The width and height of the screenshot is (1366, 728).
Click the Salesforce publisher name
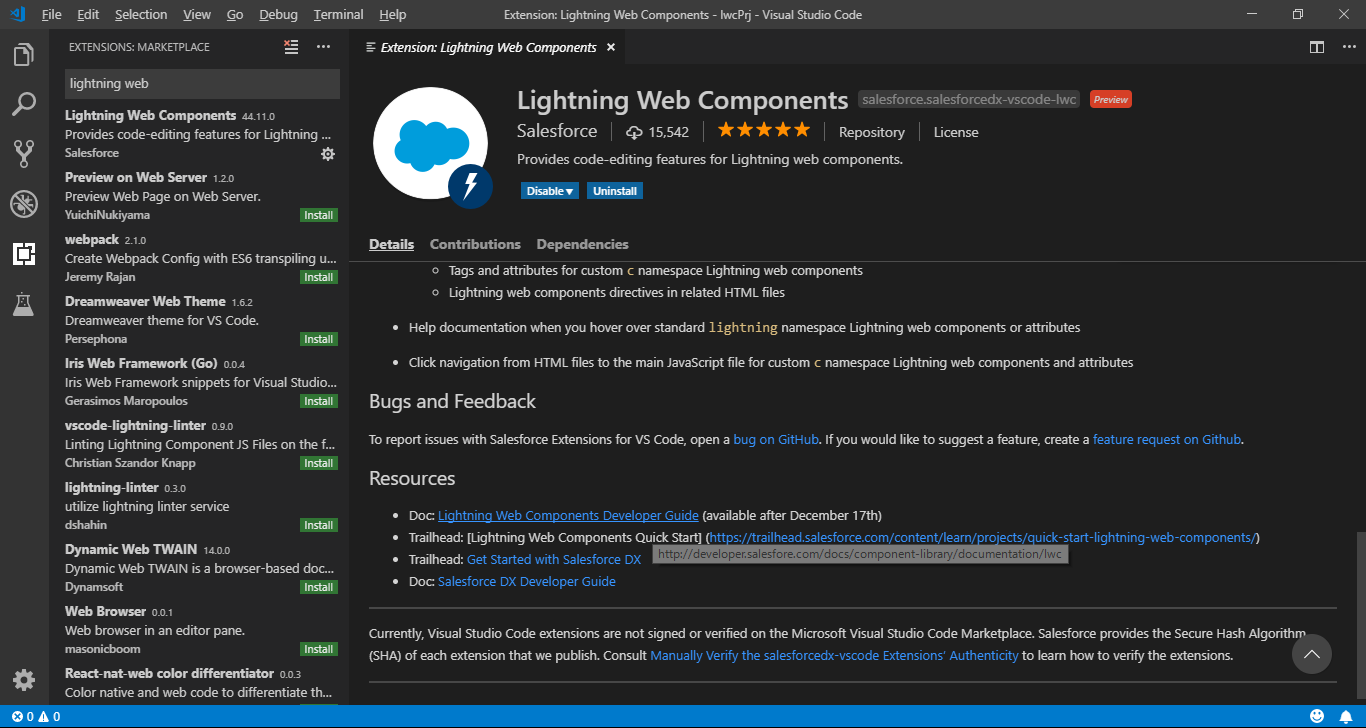557,131
